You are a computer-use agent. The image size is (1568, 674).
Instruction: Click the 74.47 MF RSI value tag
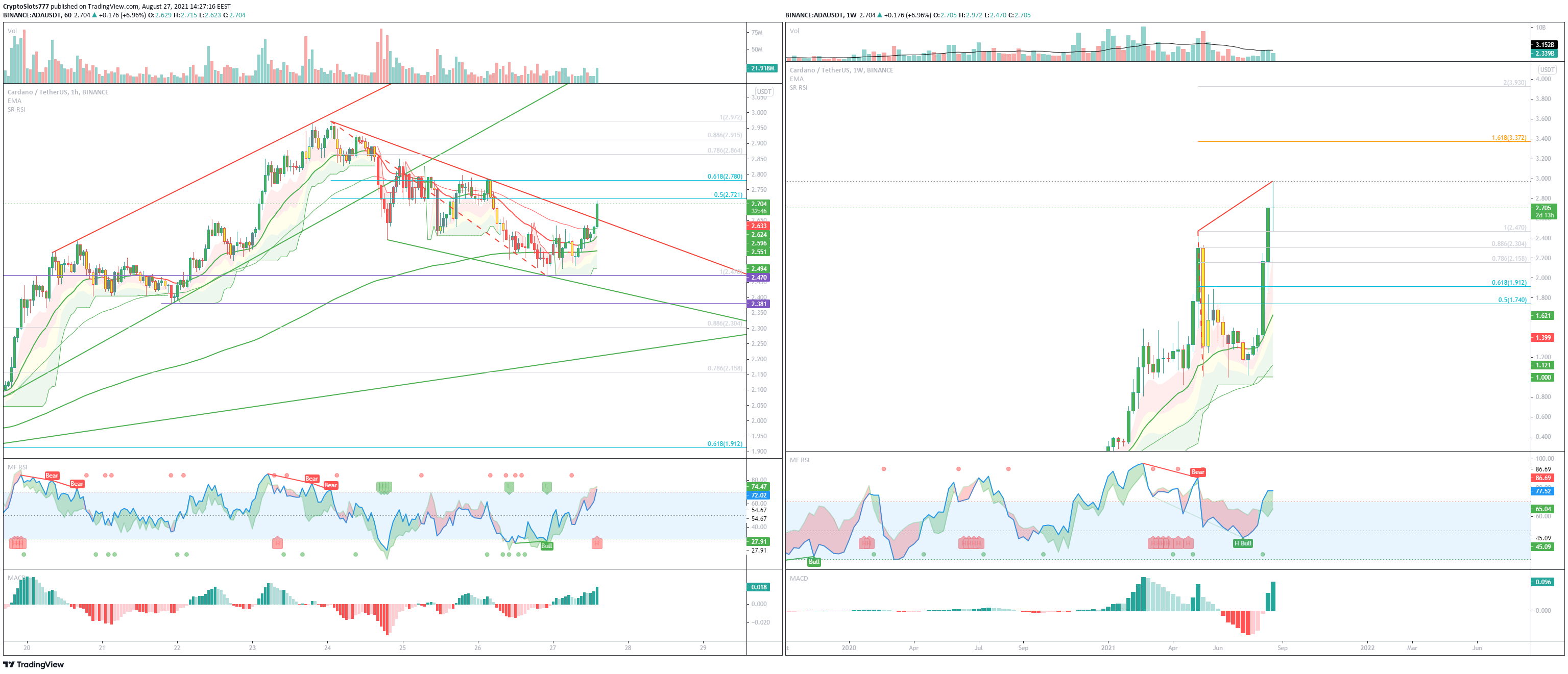tap(758, 487)
